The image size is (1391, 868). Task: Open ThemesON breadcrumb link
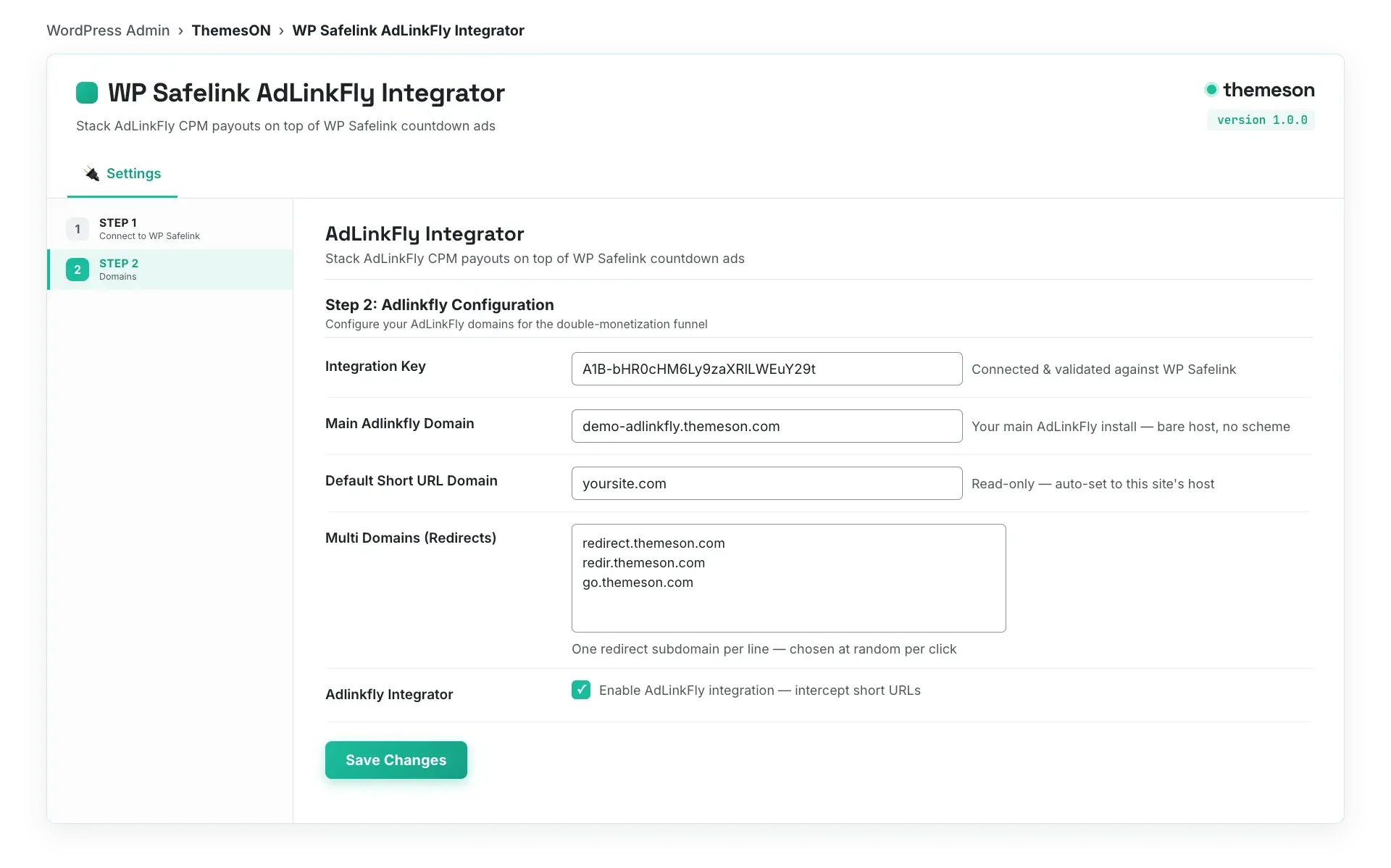point(231,30)
